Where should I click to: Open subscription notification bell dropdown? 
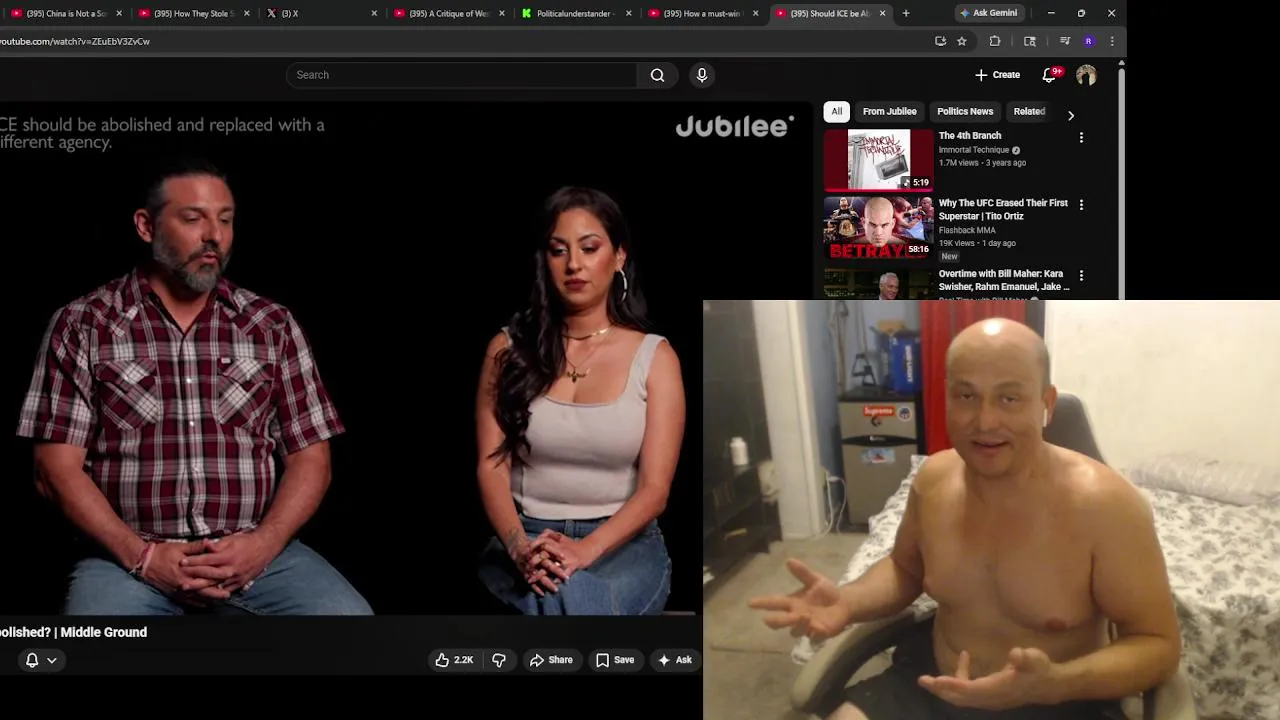point(41,660)
